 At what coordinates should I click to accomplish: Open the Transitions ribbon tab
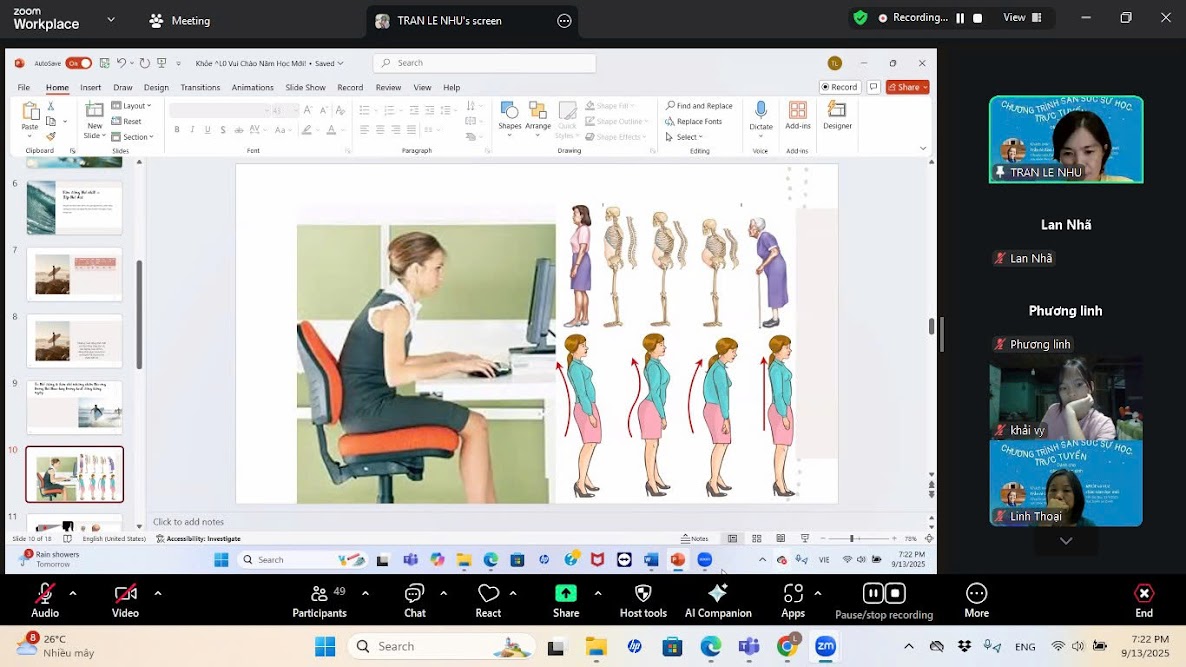(x=200, y=88)
